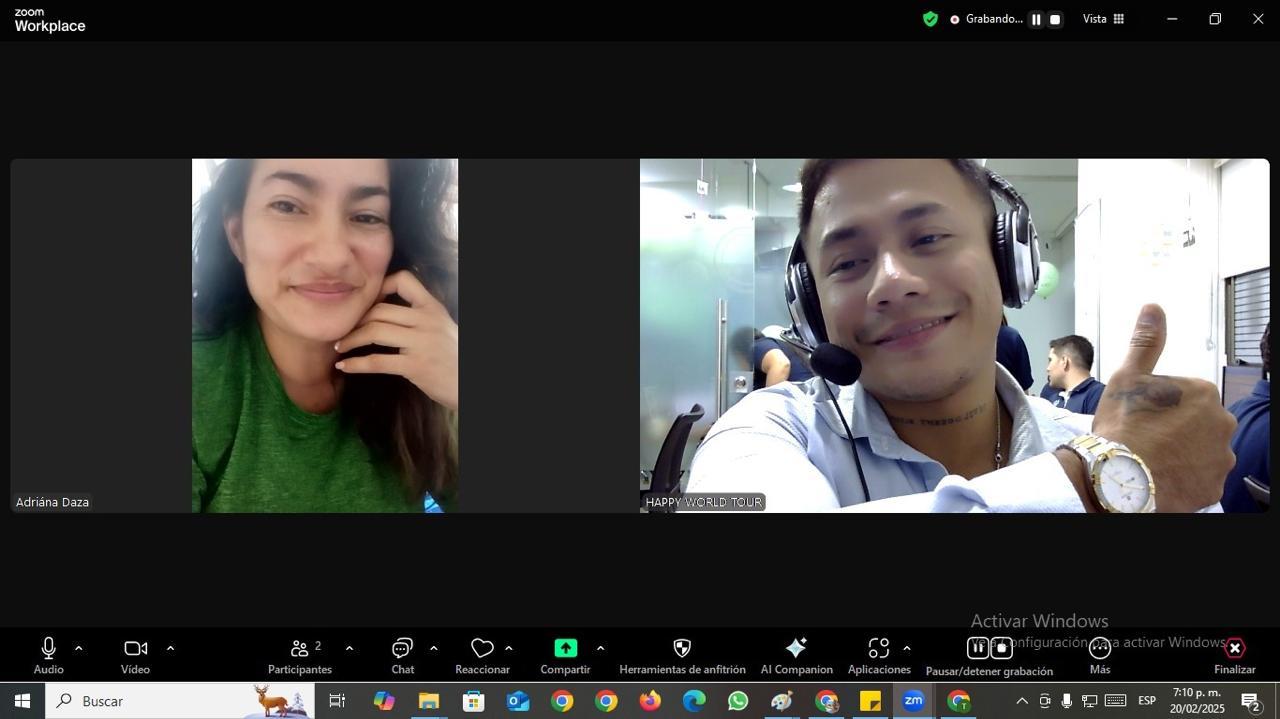Image resolution: width=1280 pixels, height=719 pixels.
Task: Minimize the Zoom window
Action: (x=1172, y=19)
